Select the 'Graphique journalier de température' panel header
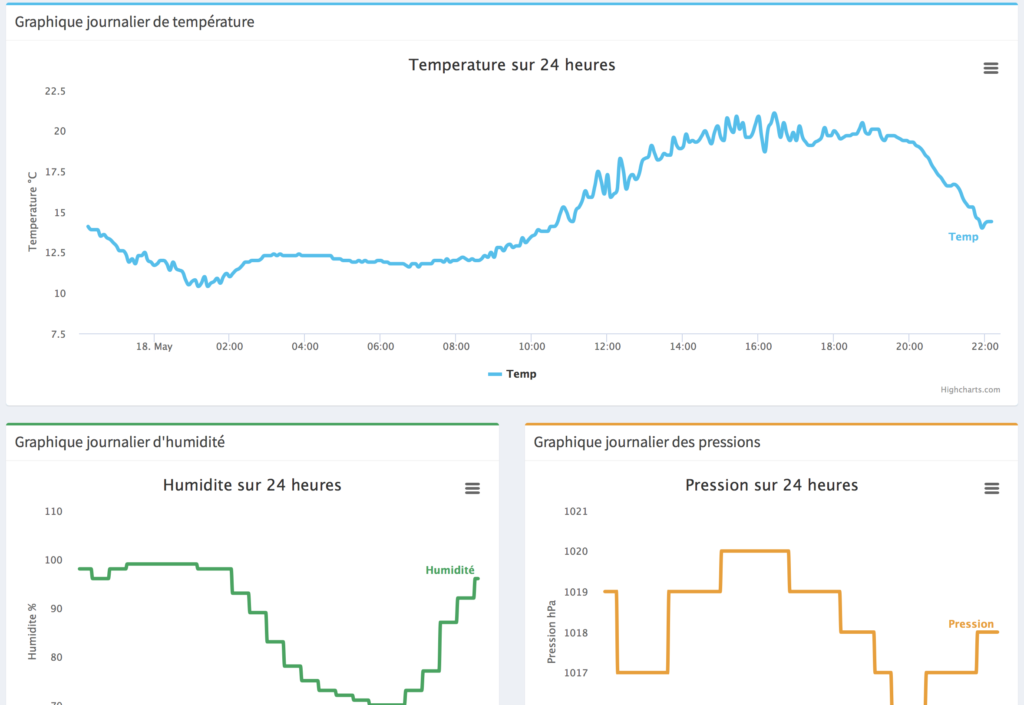Screen dimensions: 1024x705 click(x=134, y=22)
